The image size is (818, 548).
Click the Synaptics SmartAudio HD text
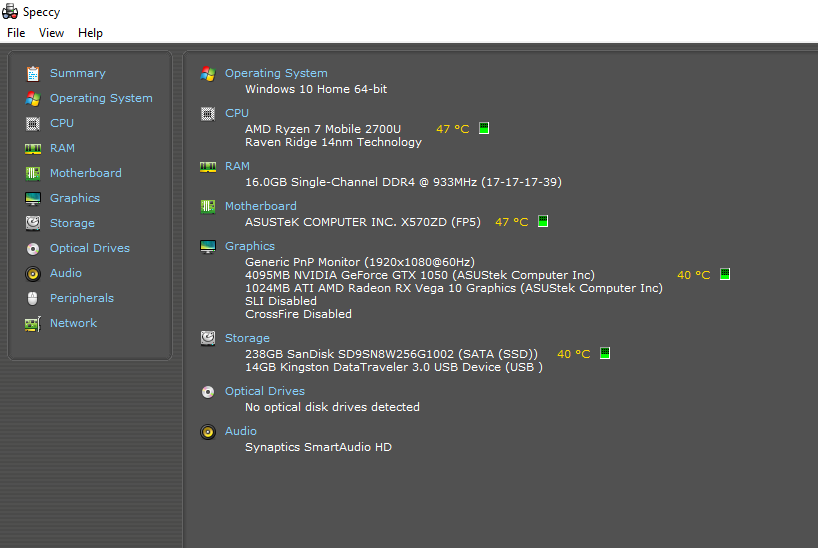pos(318,447)
